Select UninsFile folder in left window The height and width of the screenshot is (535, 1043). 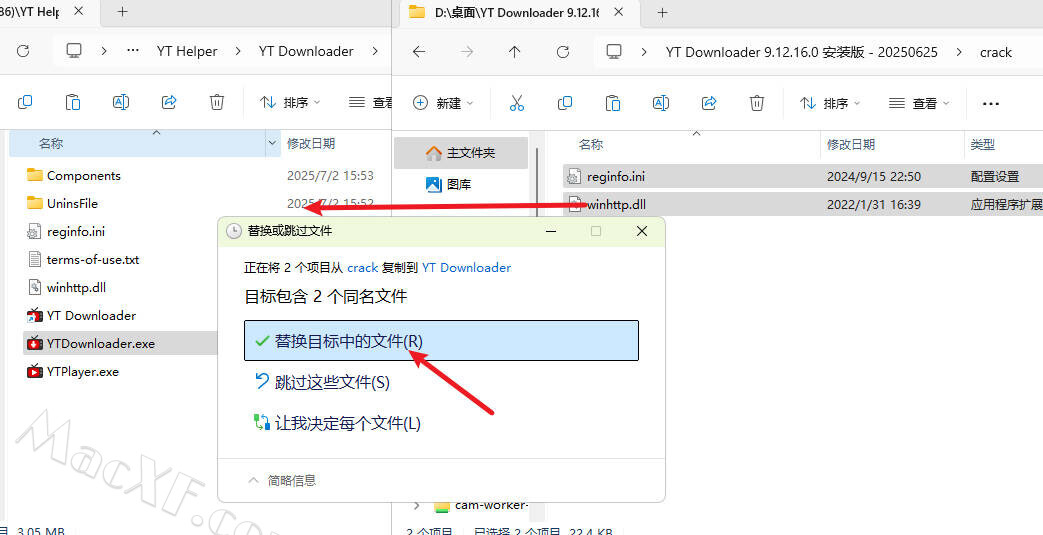click(72, 204)
